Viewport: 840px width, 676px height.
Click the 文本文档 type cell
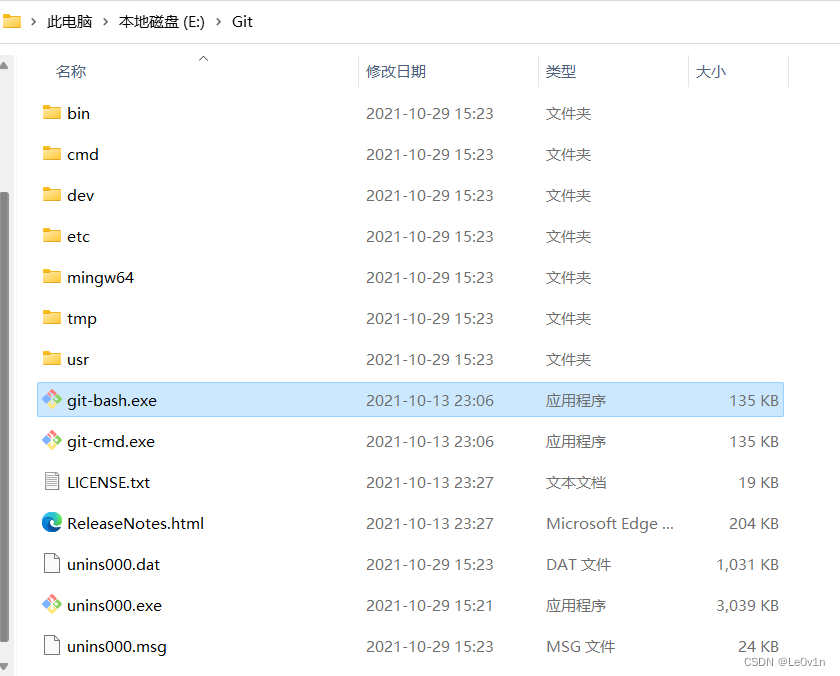click(x=576, y=482)
